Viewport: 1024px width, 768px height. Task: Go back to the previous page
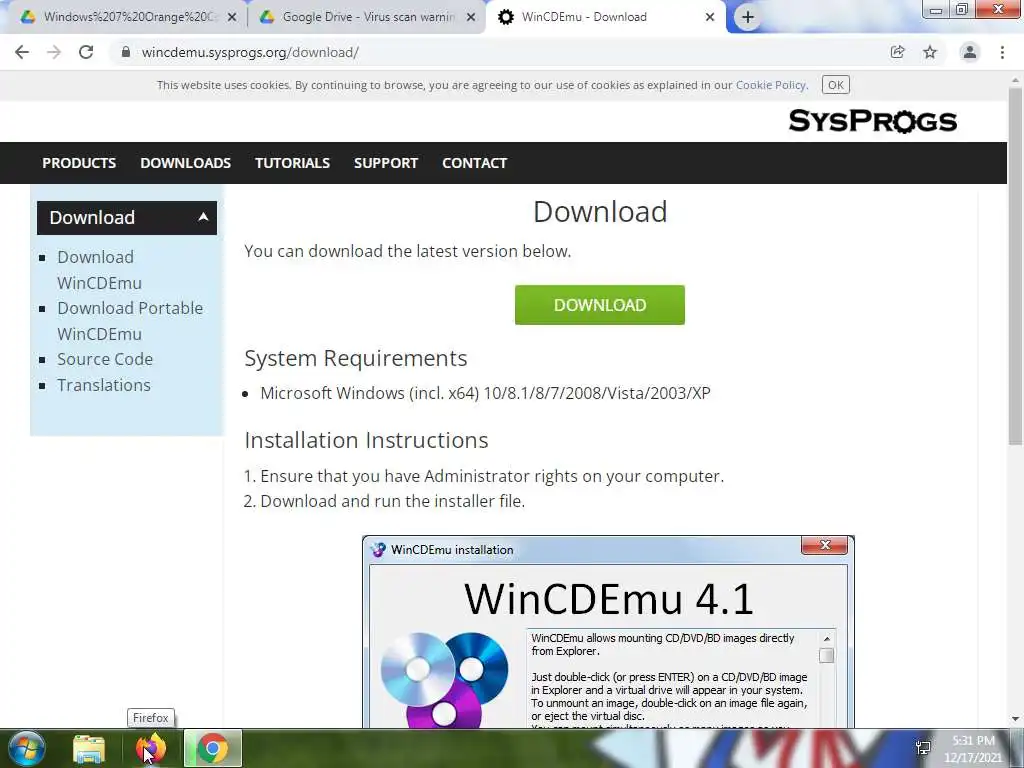coord(22,52)
